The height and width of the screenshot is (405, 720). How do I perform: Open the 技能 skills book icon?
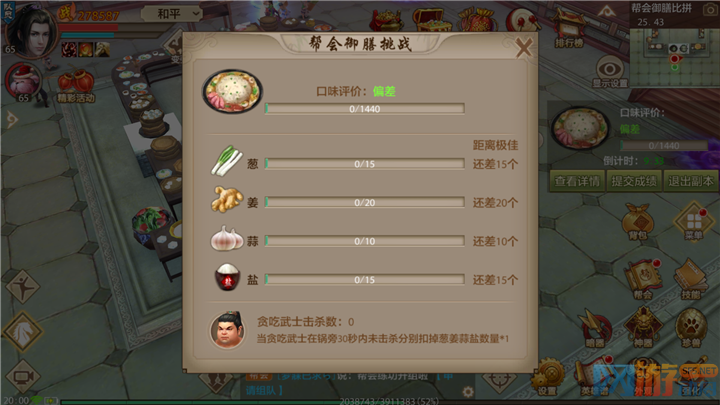[691, 279]
